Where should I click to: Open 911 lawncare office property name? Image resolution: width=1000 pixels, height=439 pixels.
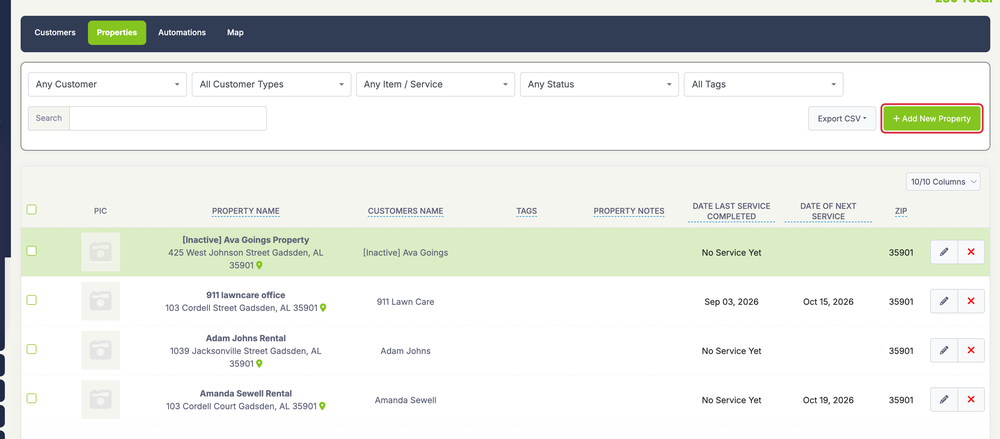click(246, 295)
